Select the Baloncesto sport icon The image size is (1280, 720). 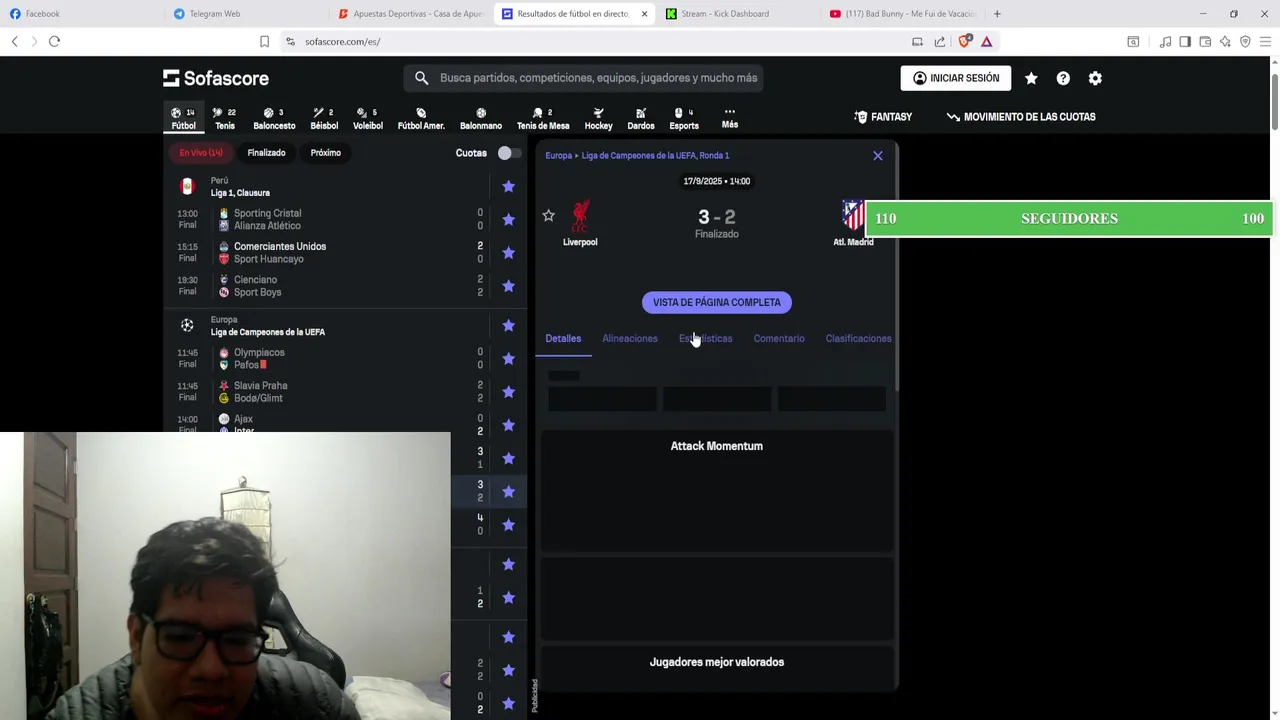[x=274, y=118]
